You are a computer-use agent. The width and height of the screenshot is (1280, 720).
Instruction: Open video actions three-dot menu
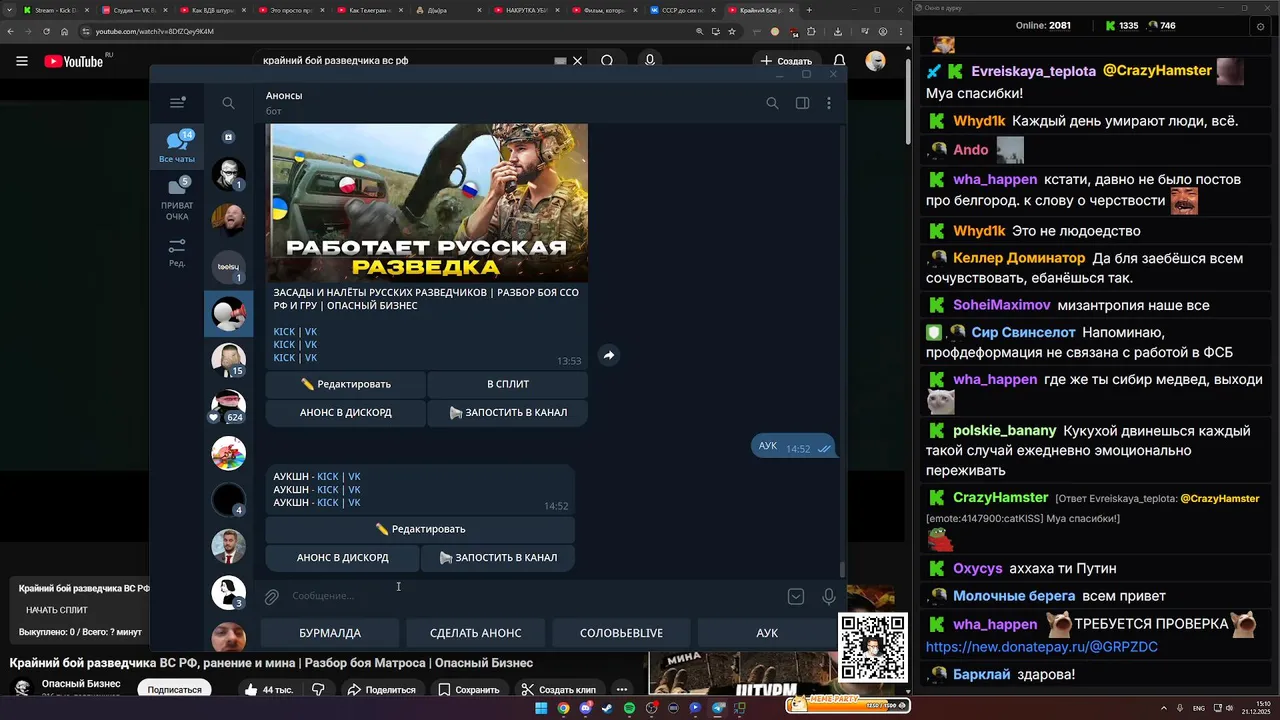[622, 689]
